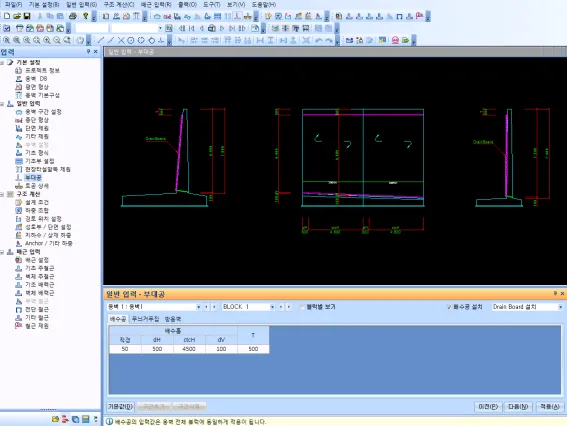Viewport: 567px width, 426px height.
Task: Click the New file icon
Action: (x=7, y=16)
